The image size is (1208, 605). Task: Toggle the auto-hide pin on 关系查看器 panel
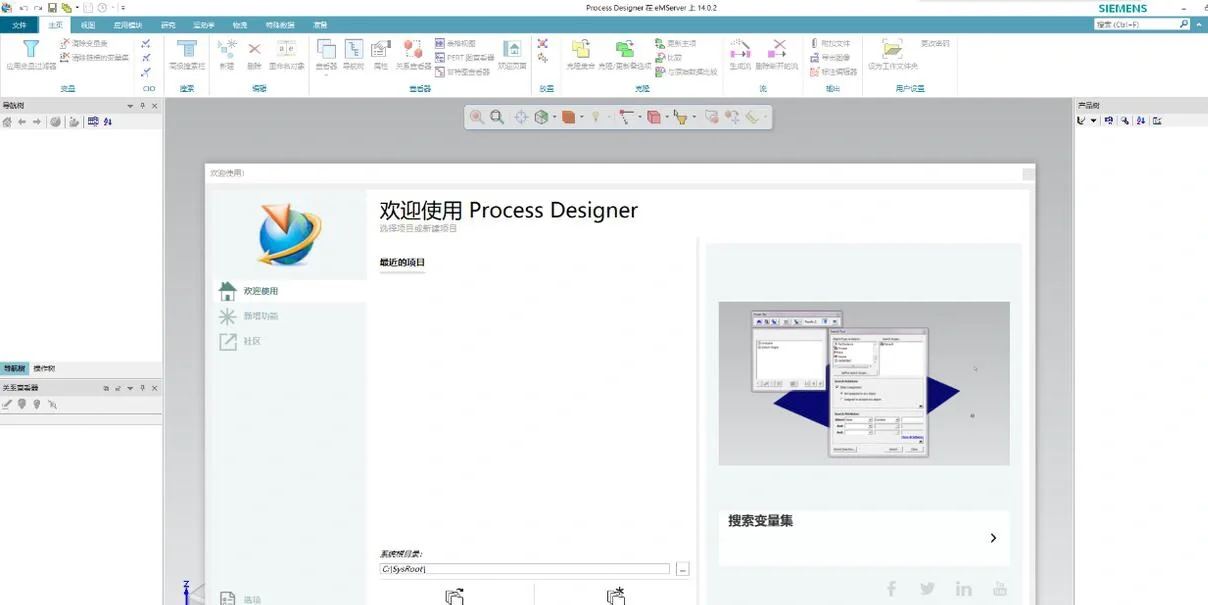pyautogui.click(x=143, y=388)
